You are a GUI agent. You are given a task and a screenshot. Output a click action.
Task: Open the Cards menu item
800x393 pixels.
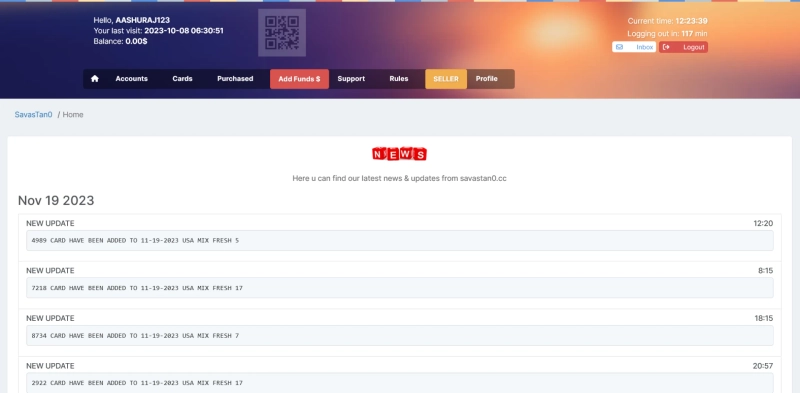point(182,79)
